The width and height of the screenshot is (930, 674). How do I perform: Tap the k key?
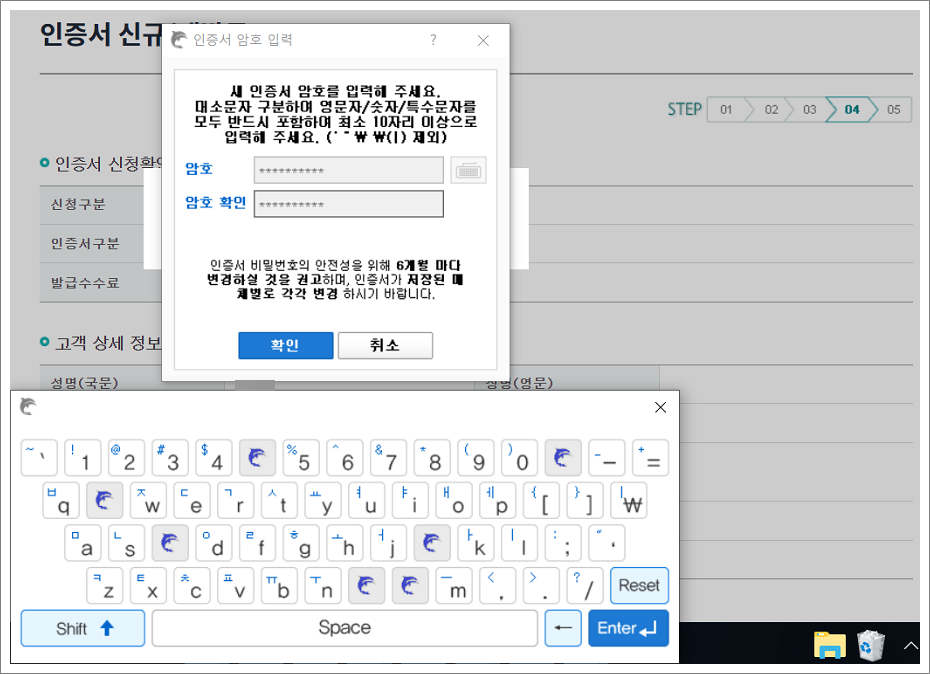click(476, 543)
